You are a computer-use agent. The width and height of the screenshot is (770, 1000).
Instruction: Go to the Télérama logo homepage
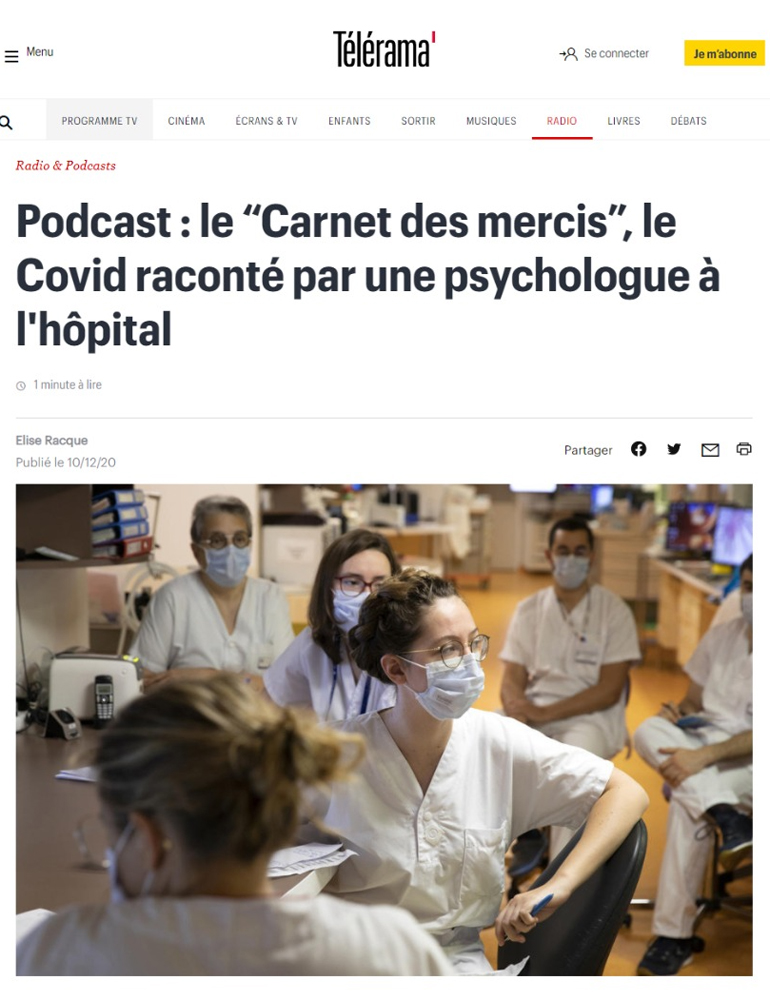coord(384,49)
